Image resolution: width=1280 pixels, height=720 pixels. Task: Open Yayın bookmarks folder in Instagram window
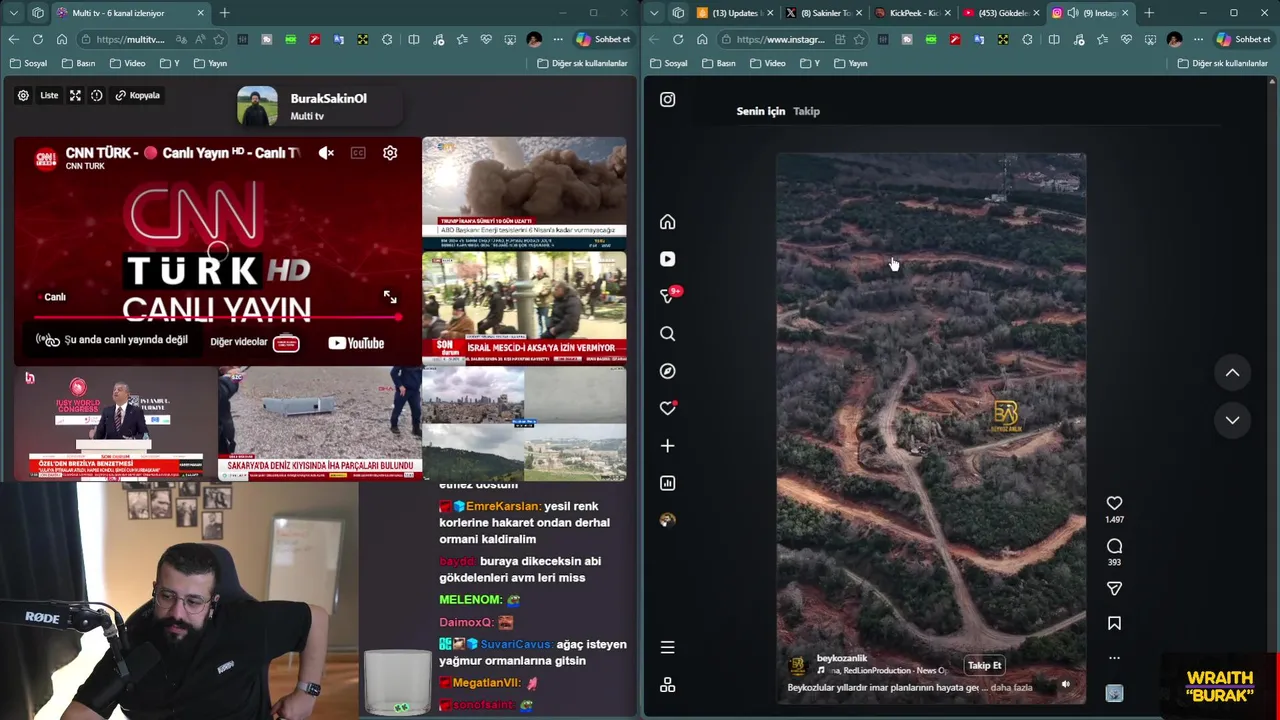[x=849, y=63]
